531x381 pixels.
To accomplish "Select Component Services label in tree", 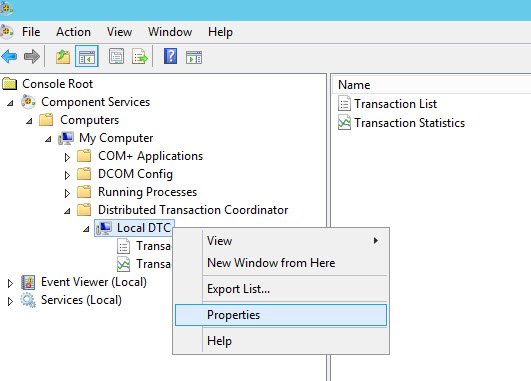I will (x=95, y=102).
